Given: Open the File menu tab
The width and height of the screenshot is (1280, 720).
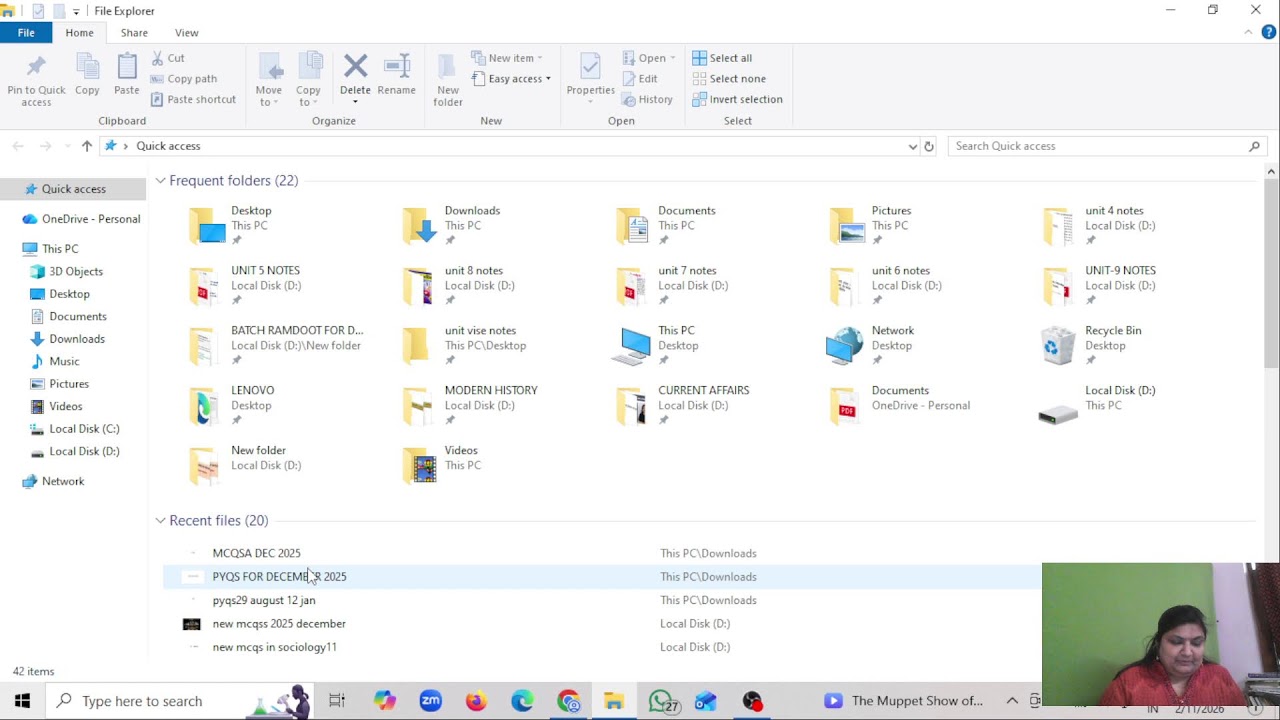Looking at the screenshot, I should (x=26, y=33).
